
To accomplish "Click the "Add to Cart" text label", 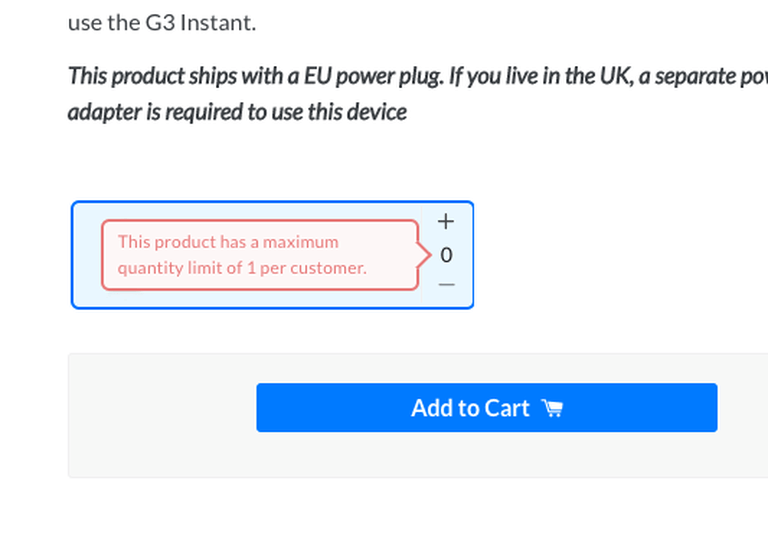I will click(x=470, y=408).
